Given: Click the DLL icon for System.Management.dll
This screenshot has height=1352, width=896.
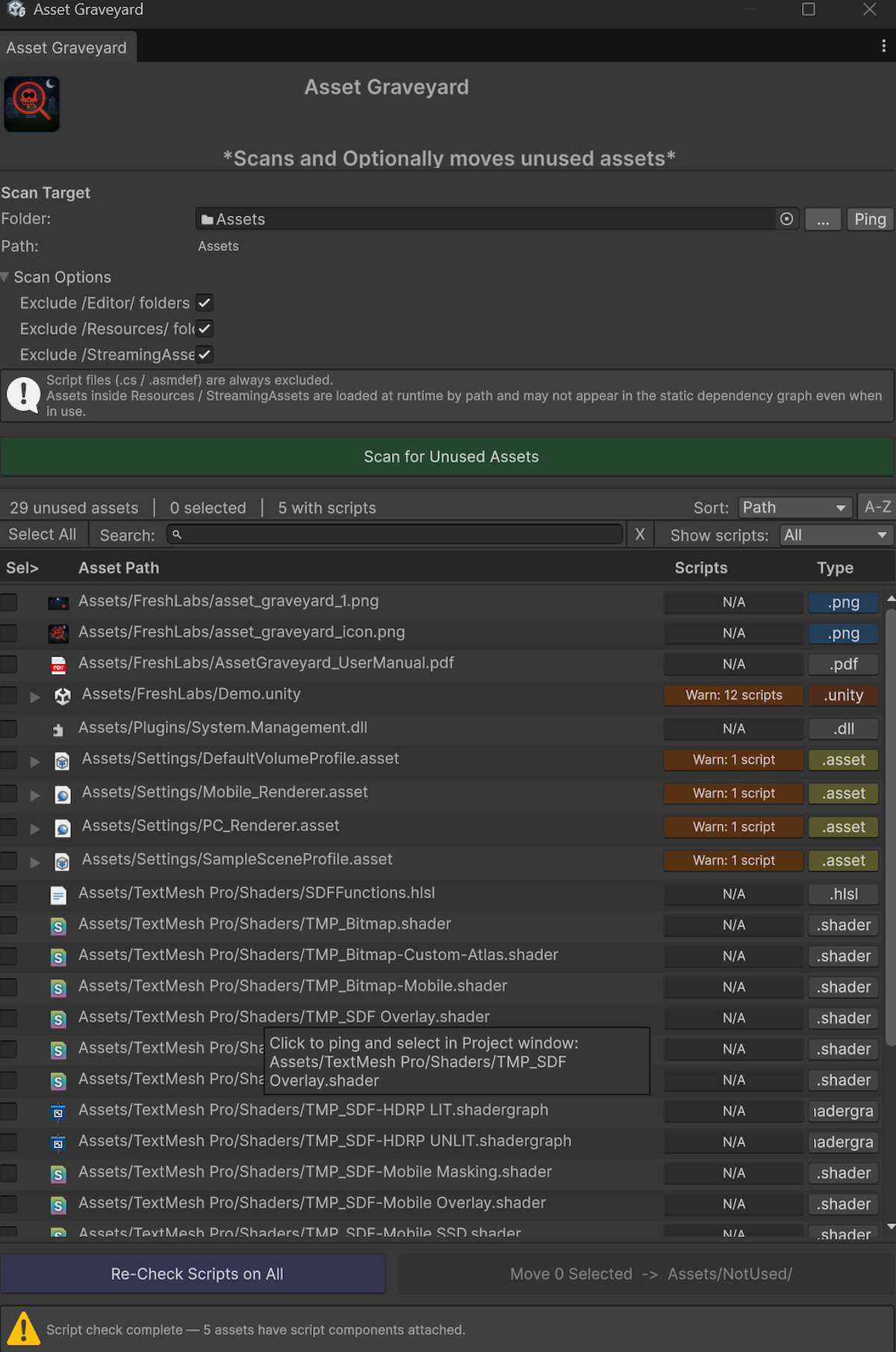Looking at the screenshot, I should (x=58, y=730).
